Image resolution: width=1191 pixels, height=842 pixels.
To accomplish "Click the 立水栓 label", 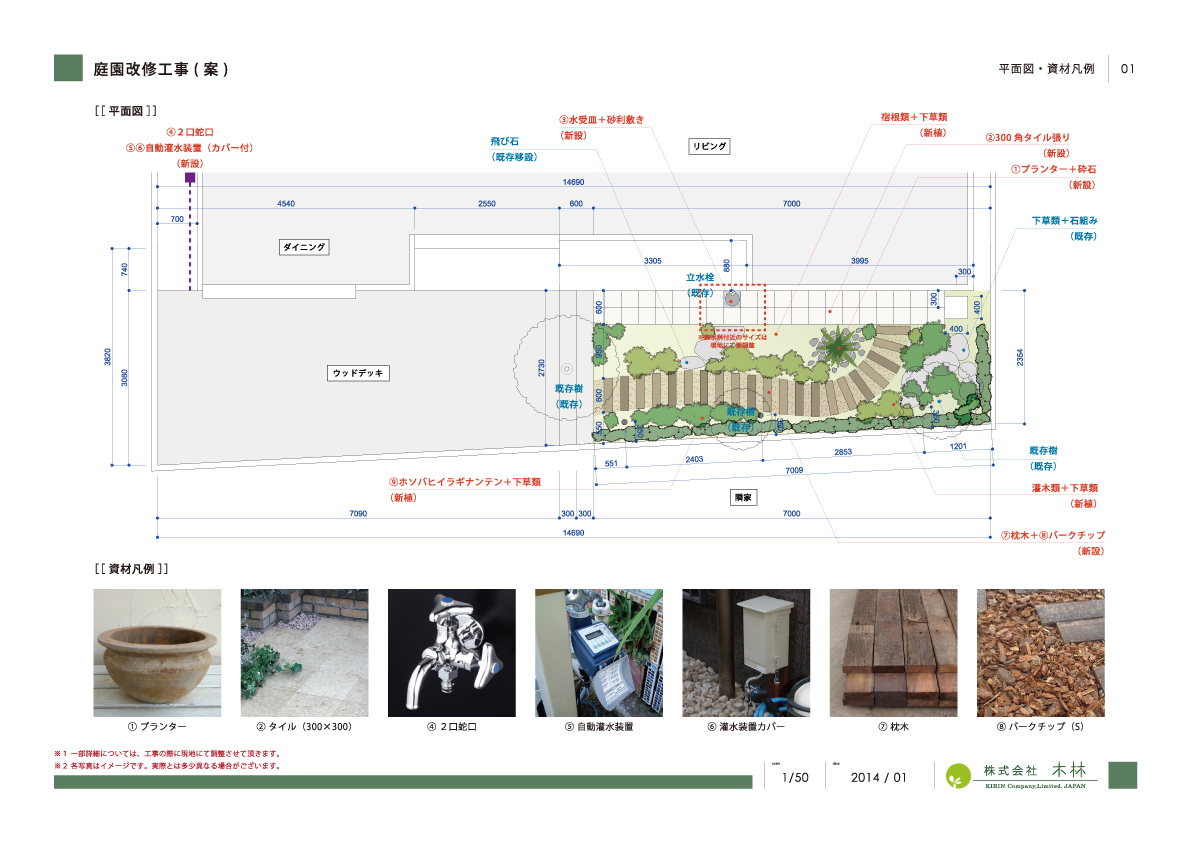I will (700, 277).
